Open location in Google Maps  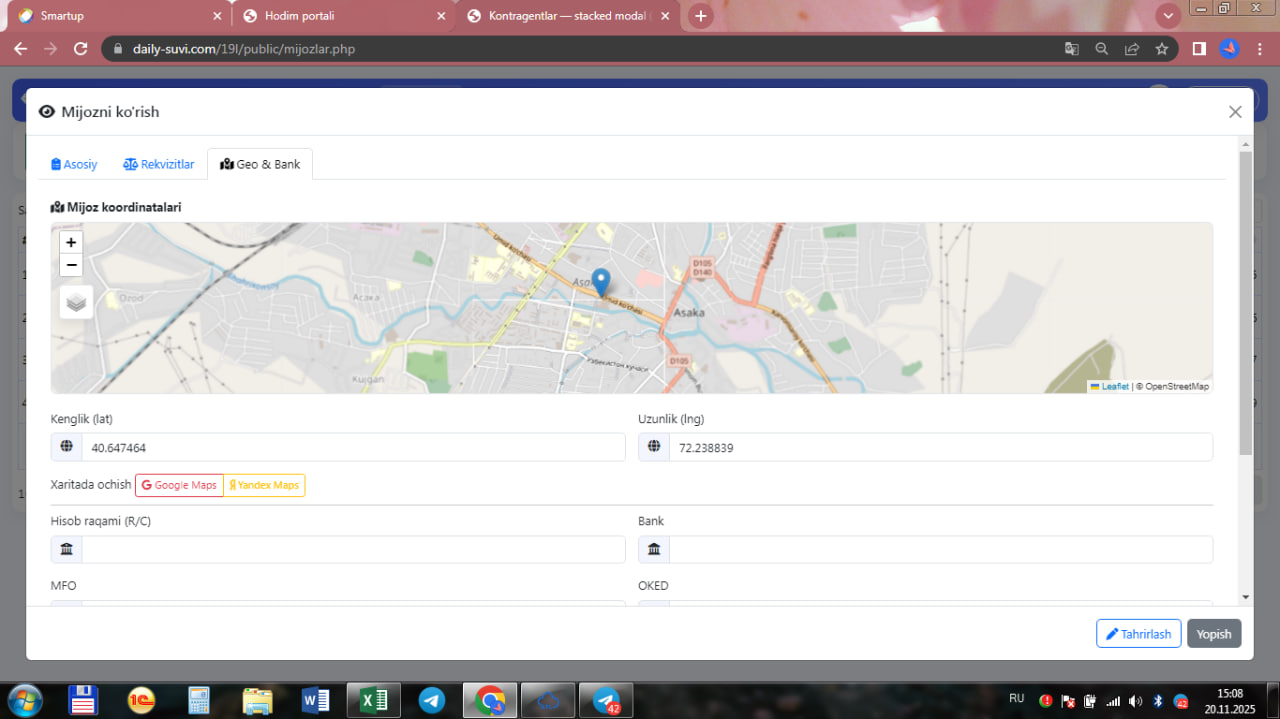click(179, 485)
